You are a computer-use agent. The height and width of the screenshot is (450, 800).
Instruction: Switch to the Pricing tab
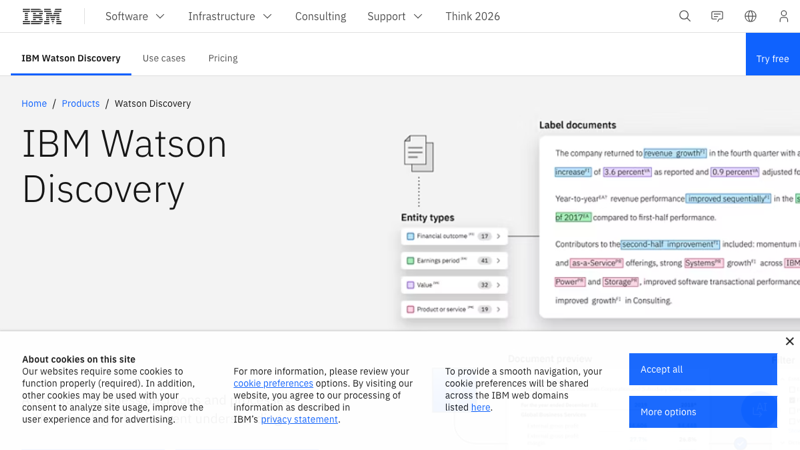coord(223,58)
